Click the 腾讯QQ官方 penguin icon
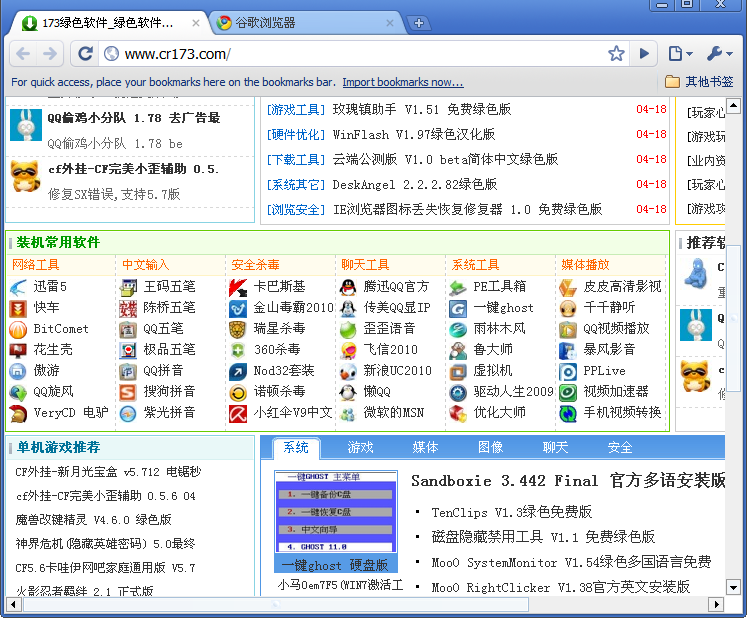 tap(348, 287)
